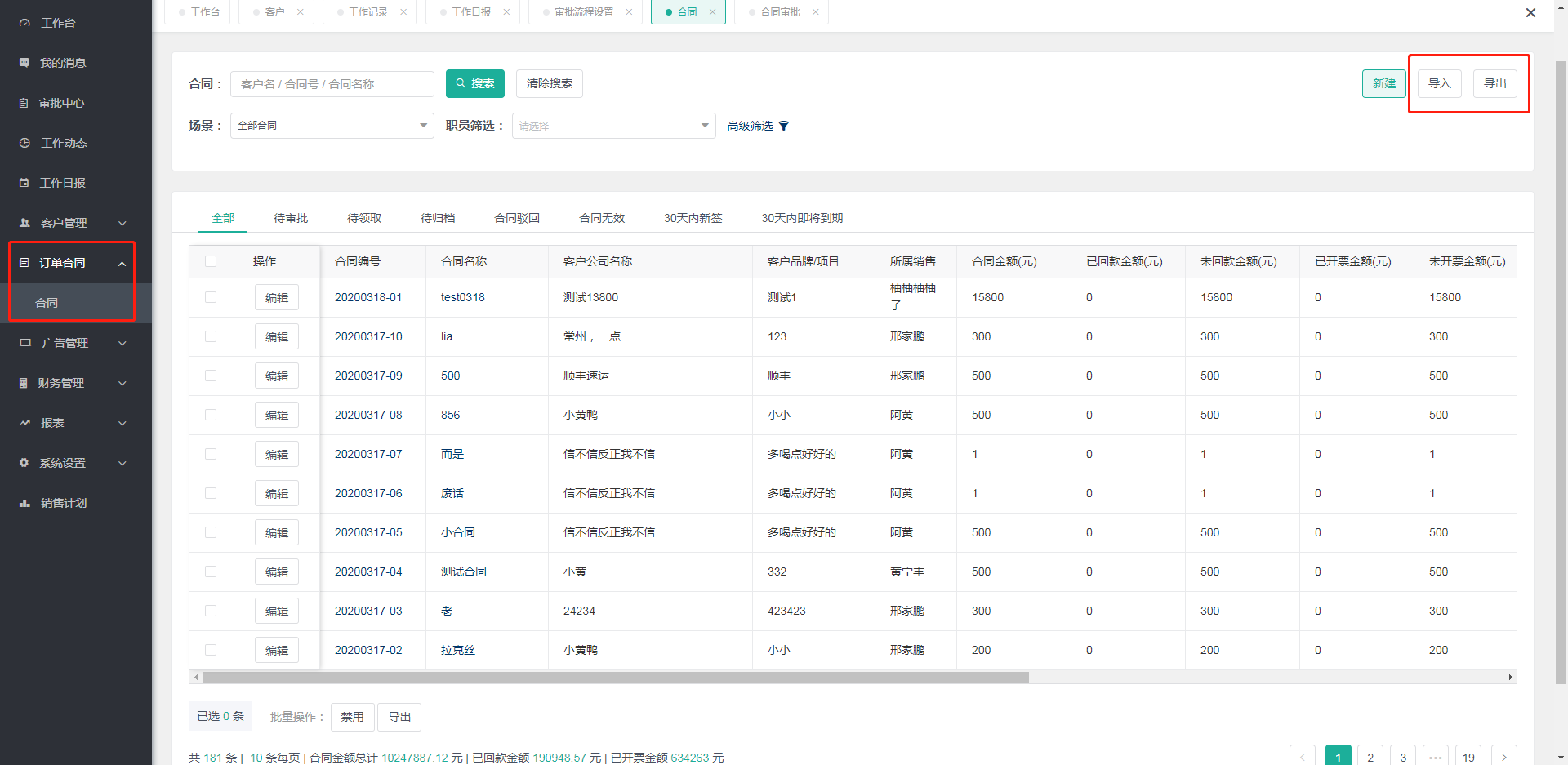Switch to the 30天内即将到期 tab
1568x765 pixels.
pos(802,218)
